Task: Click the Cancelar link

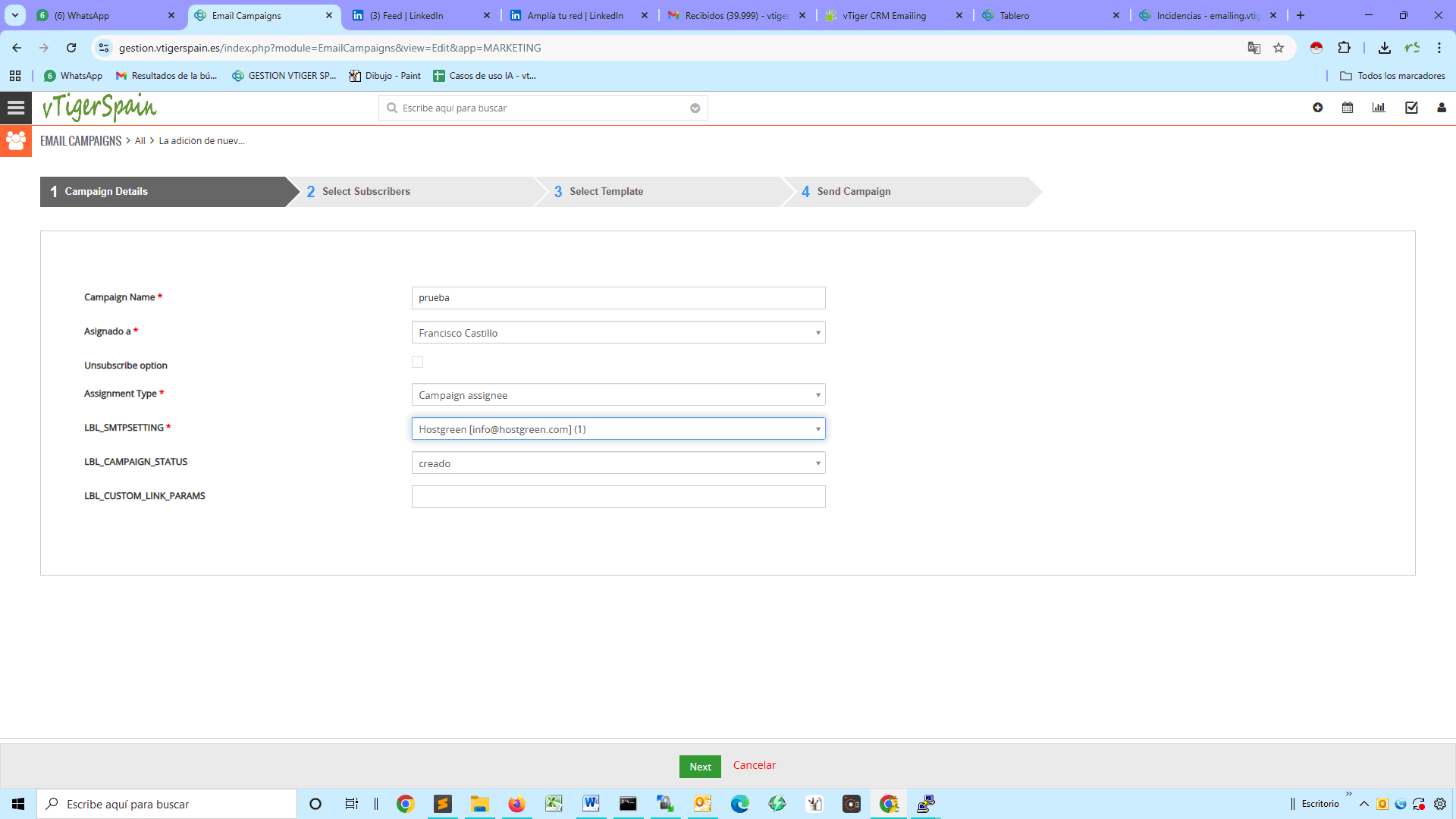Action: tap(754, 765)
